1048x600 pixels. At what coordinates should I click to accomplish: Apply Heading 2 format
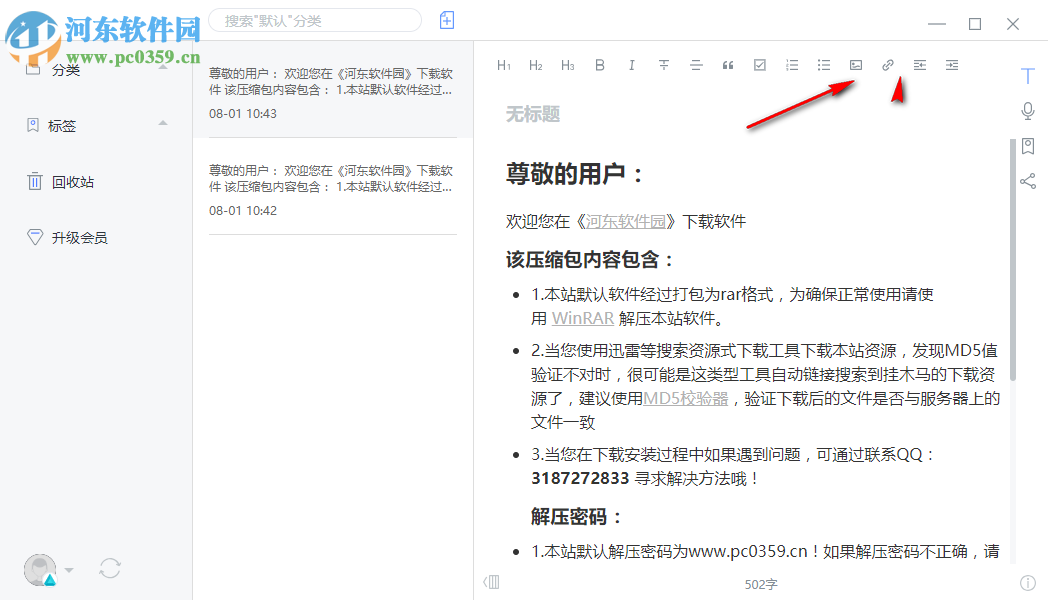pos(535,65)
